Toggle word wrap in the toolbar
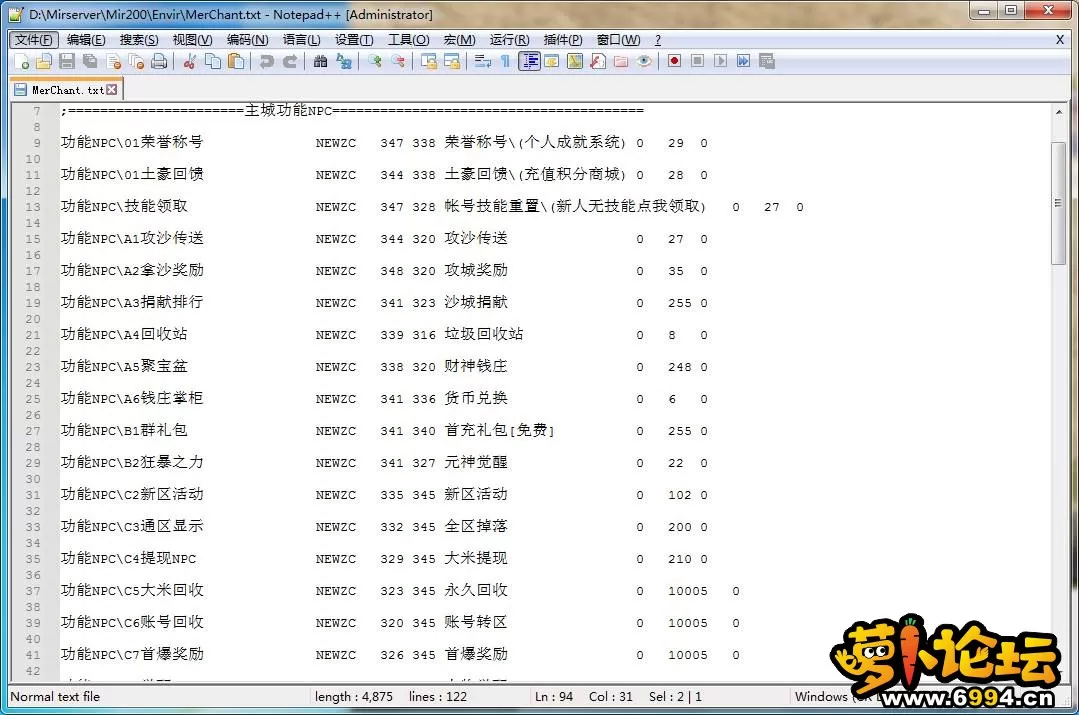The height and width of the screenshot is (715, 1079). [483, 62]
